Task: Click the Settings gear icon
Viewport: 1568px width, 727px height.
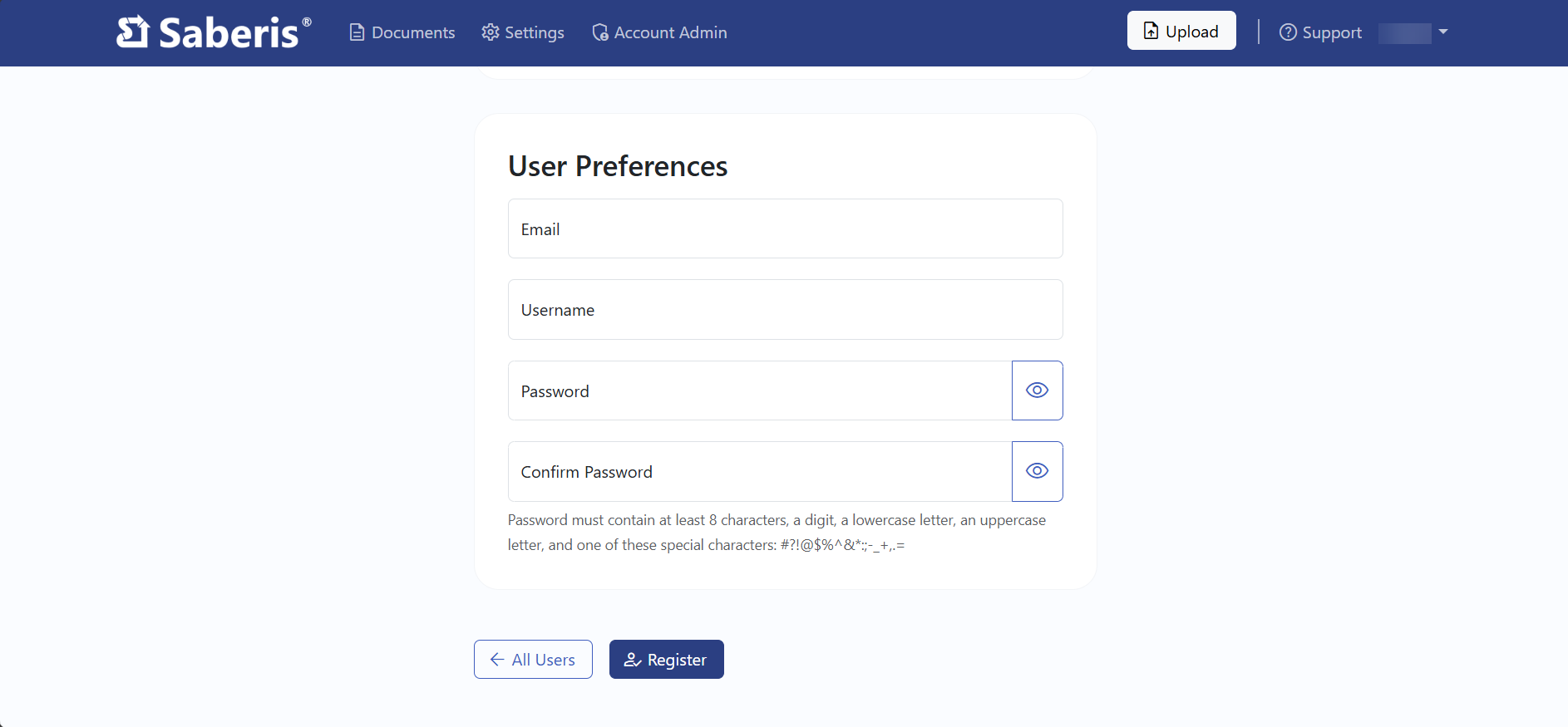Action: point(491,32)
